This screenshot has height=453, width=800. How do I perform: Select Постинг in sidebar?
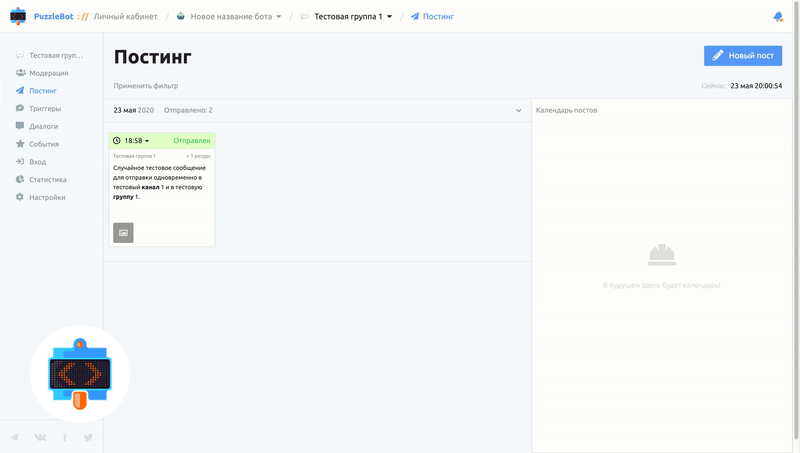pos(43,91)
